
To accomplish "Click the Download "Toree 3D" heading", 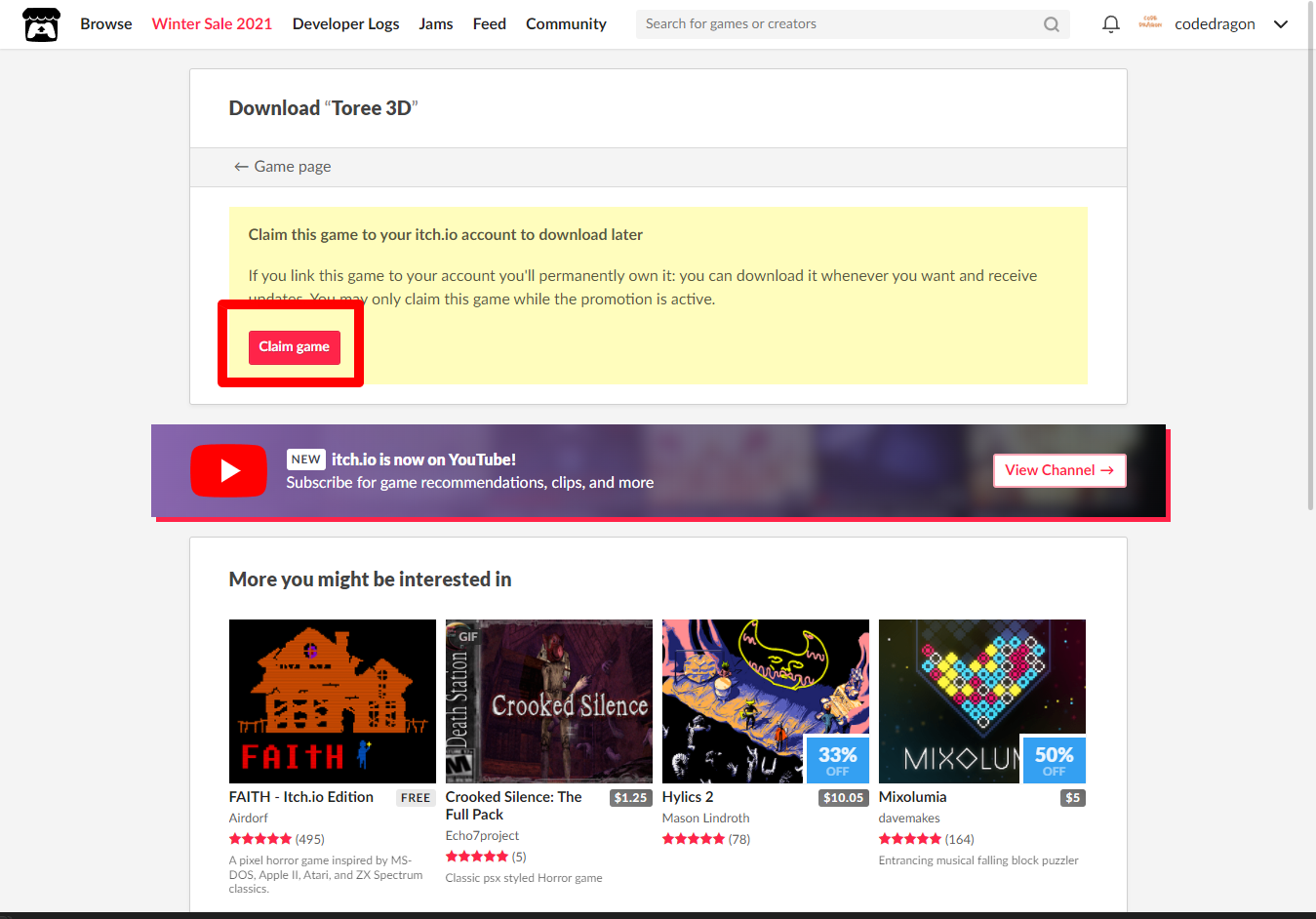I will 323,108.
